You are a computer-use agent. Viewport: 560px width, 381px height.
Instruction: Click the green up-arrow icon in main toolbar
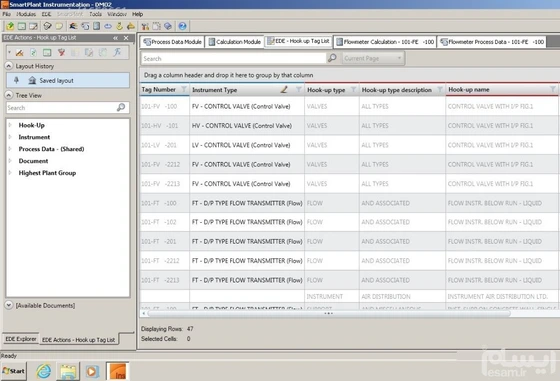pyautogui.click(x=10, y=26)
